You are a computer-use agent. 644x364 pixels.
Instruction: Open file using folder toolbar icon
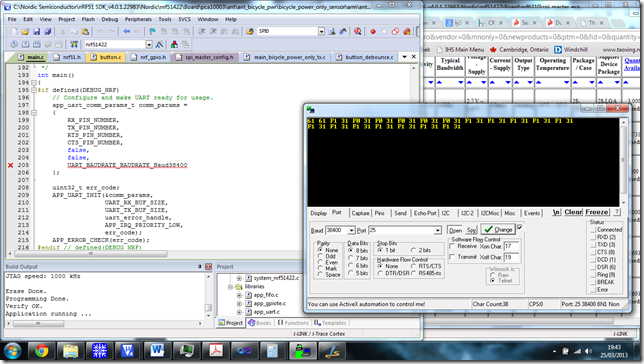[25, 31]
